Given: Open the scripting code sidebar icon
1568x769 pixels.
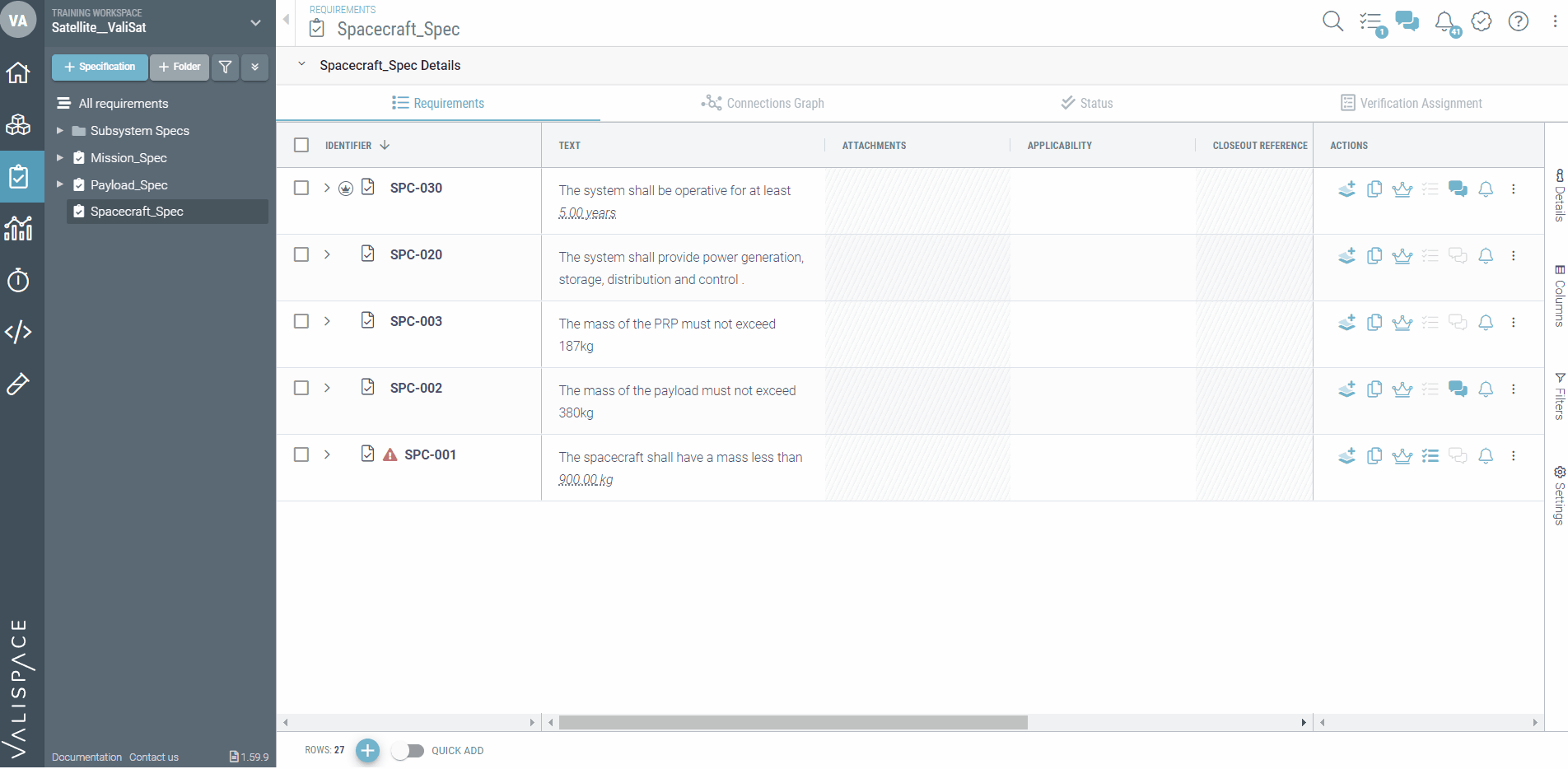Looking at the screenshot, I should (18, 332).
